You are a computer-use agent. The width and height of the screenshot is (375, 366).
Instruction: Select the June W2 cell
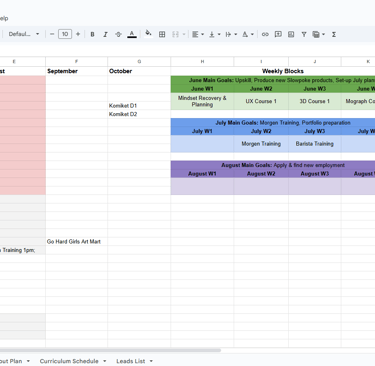pyautogui.click(x=261, y=89)
